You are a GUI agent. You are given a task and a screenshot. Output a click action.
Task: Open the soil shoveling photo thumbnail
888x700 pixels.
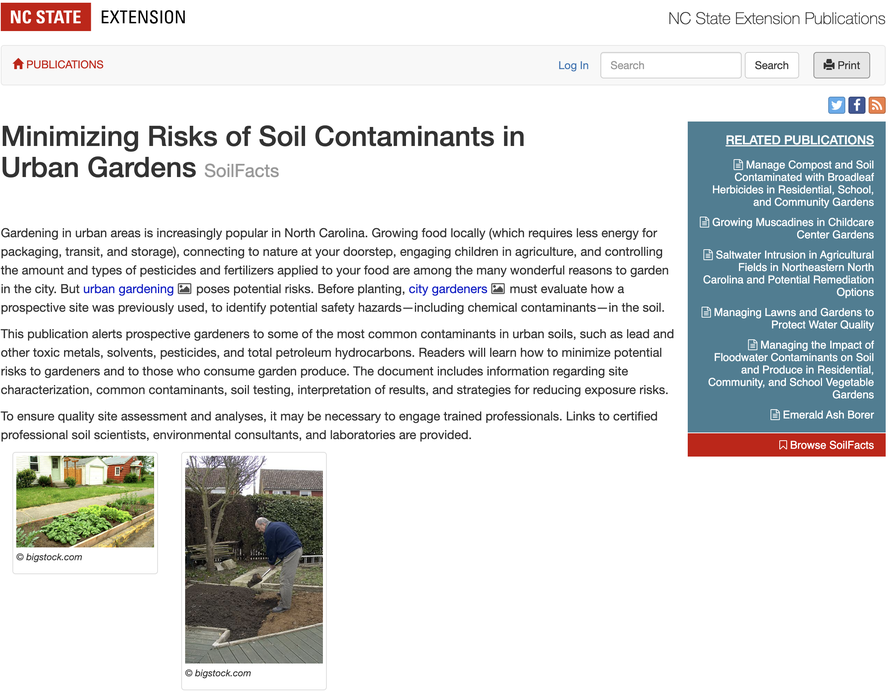[253, 560]
